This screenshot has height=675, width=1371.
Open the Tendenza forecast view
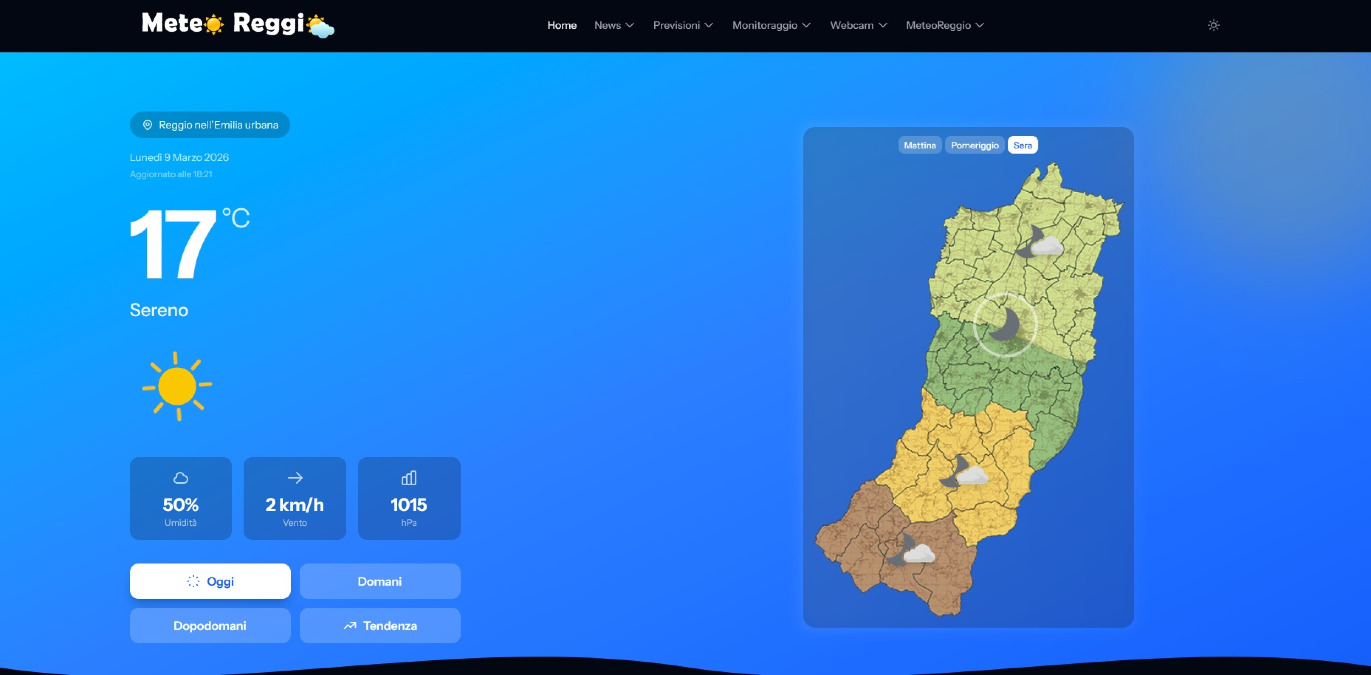[380, 626]
